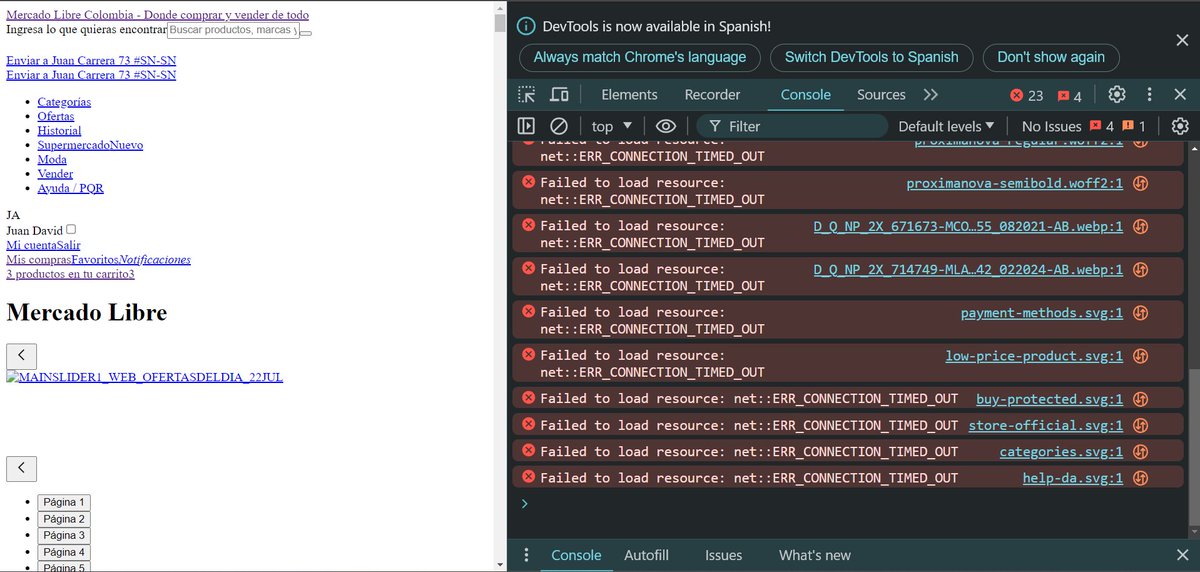Click the AI assistance icon for low-price-product.svg error
The width and height of the screenshot is (1200, 572).
1140,356
